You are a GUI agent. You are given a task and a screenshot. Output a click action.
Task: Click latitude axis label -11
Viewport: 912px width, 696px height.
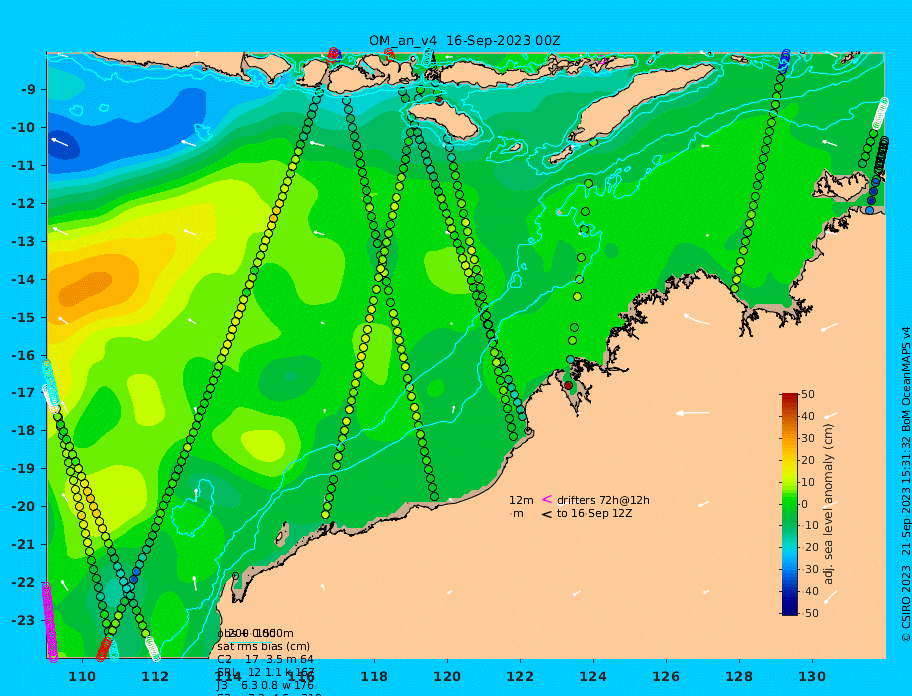[23, 166]
